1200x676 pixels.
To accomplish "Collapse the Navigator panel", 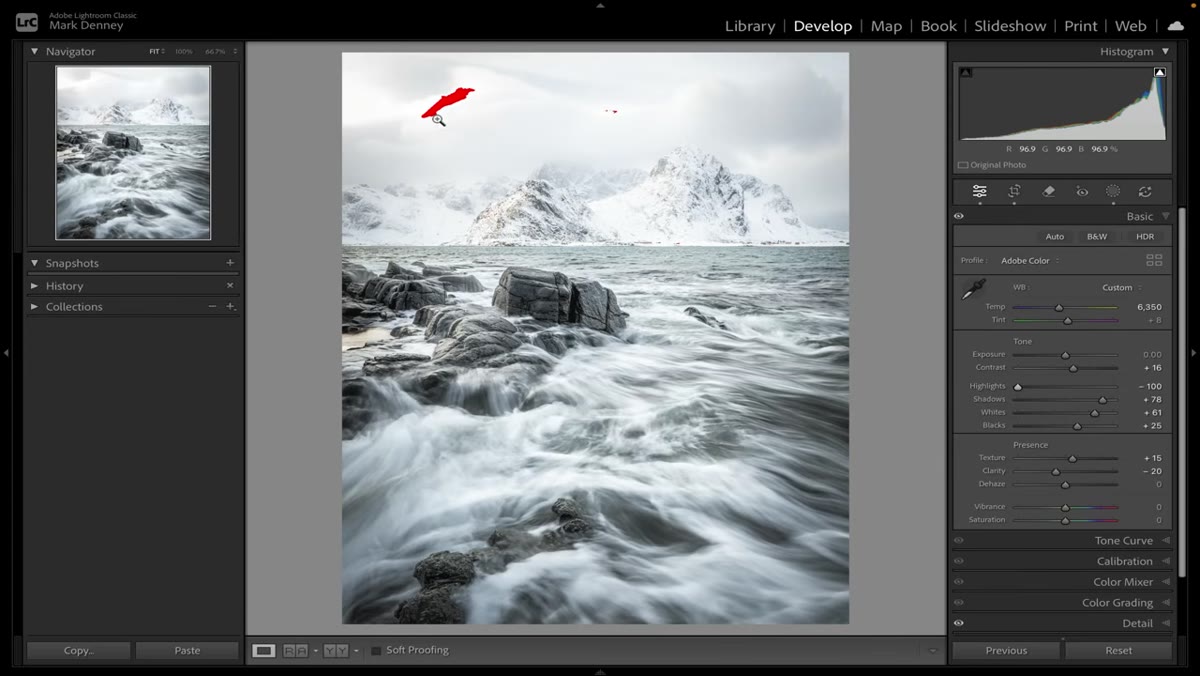I will click(34, 51).
